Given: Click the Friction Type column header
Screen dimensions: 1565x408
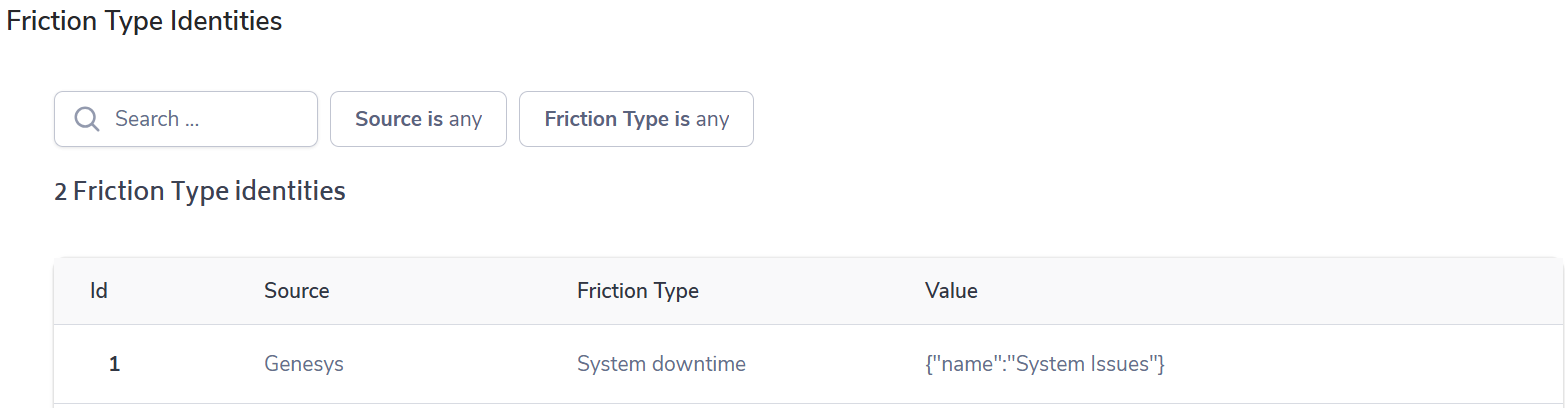Looking at the screenshot, I should click(x=637, y=291).
